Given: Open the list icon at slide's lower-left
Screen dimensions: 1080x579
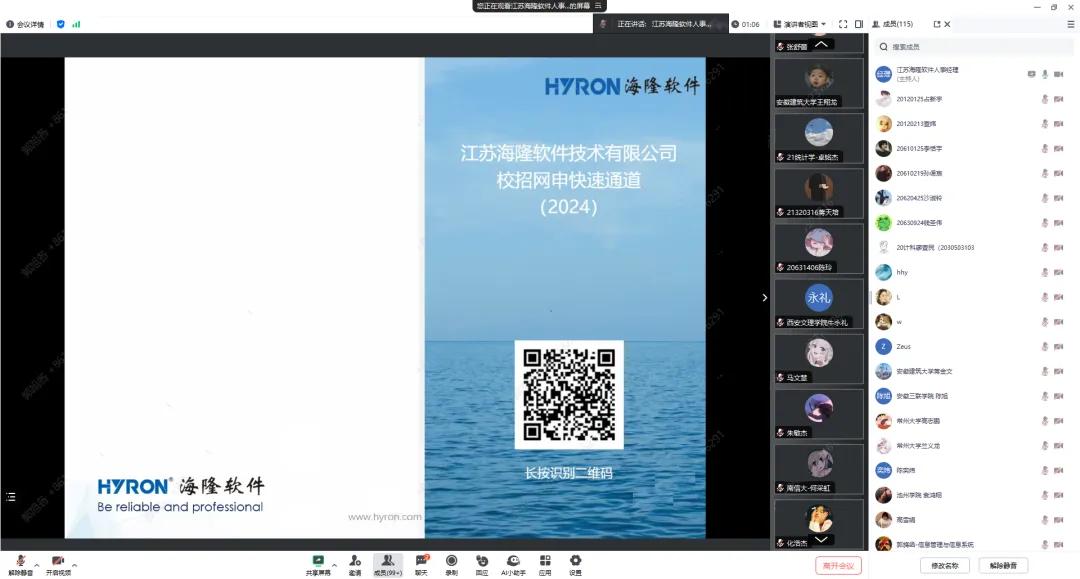Looking at the screenshot, I should [11, 496].
